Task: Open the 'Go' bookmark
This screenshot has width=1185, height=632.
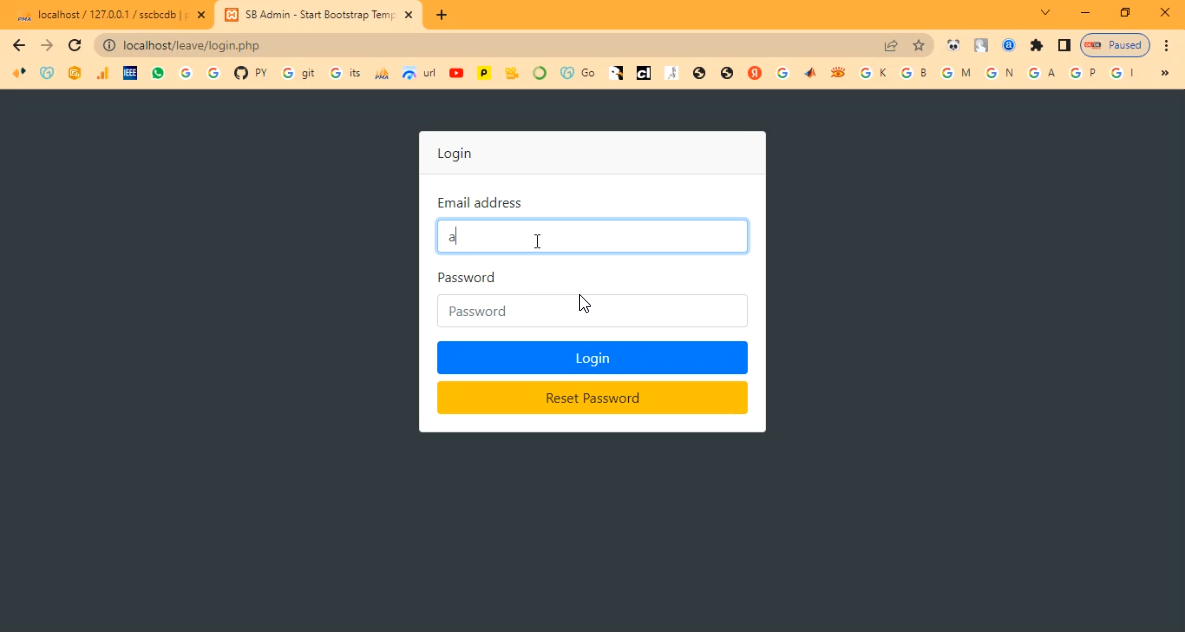Action: pos(577,73)
